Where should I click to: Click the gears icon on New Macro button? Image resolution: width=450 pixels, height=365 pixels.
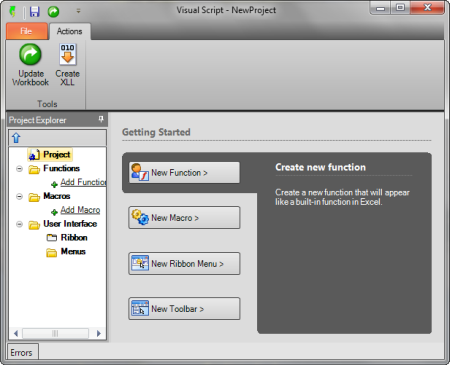click(140, 217)
